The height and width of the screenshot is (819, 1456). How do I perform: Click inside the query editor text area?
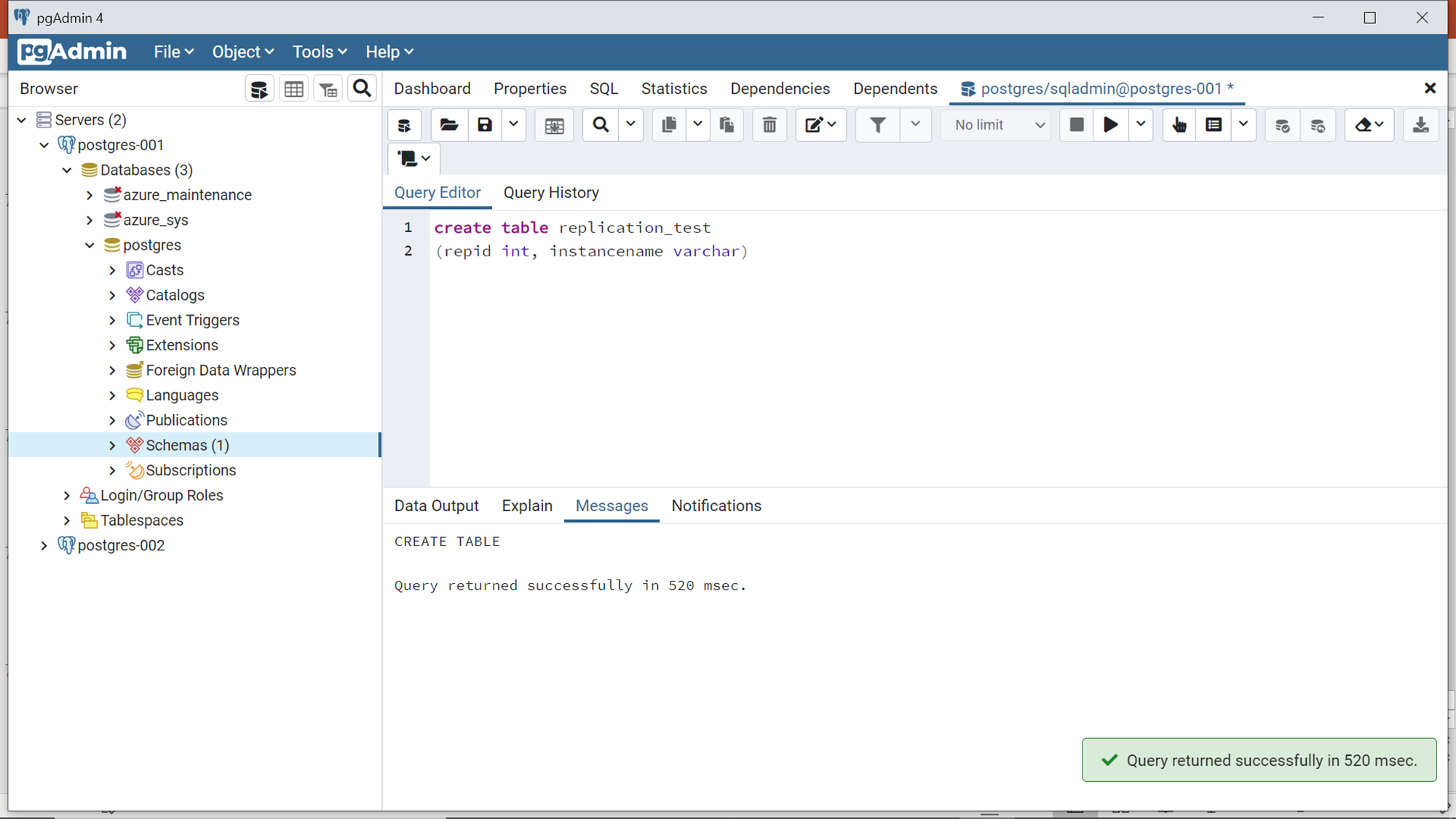click(x=874, y=364)
